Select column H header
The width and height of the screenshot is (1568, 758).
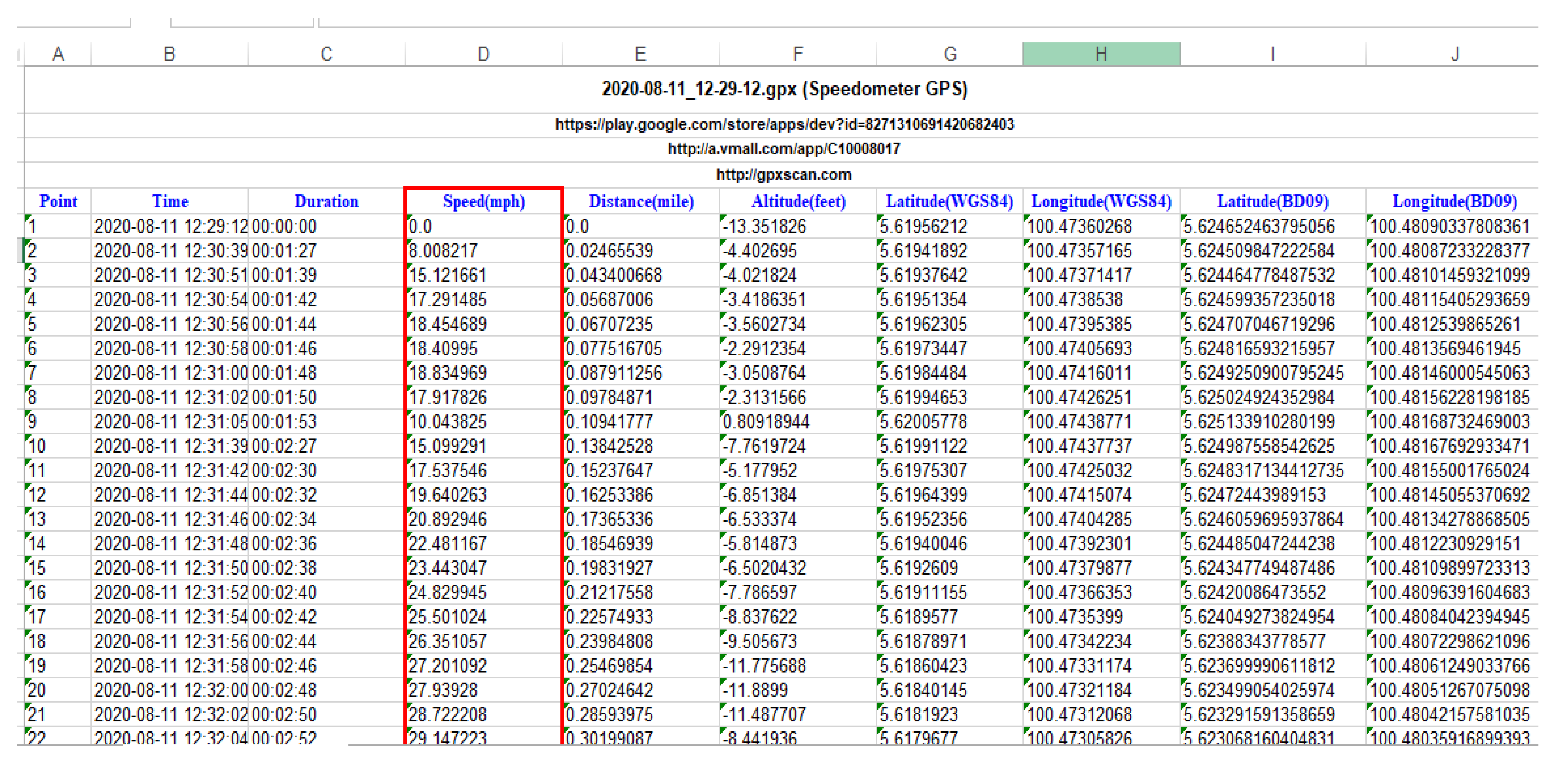tap(1101, 54)
